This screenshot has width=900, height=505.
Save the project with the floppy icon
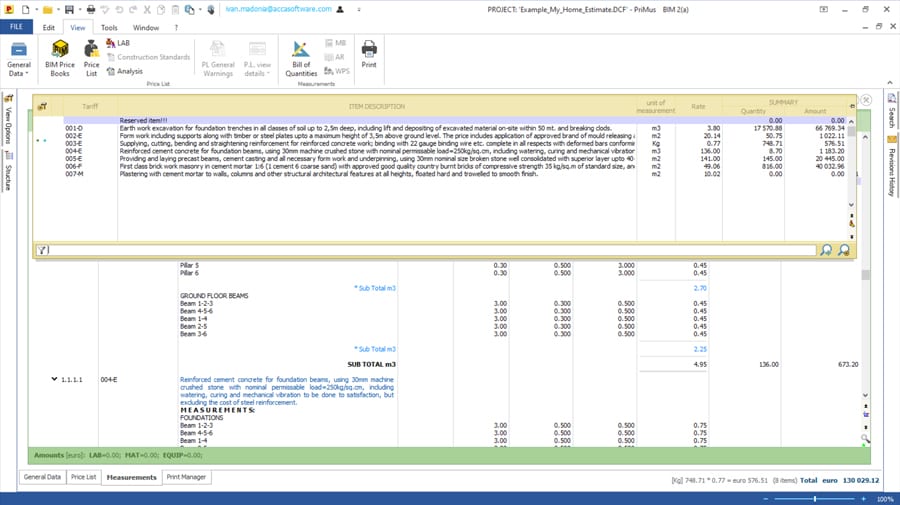click(69, 9)
